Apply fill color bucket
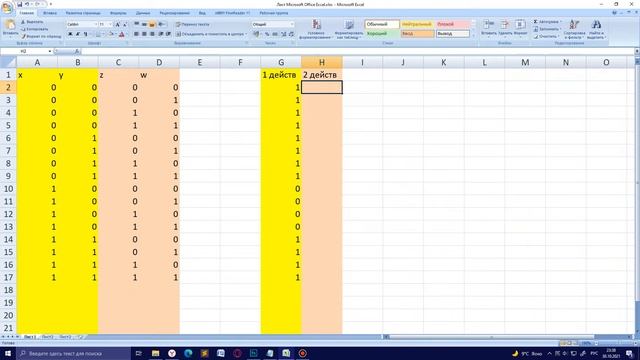Viewport: 640px width, 360px height. pos(111,34)
